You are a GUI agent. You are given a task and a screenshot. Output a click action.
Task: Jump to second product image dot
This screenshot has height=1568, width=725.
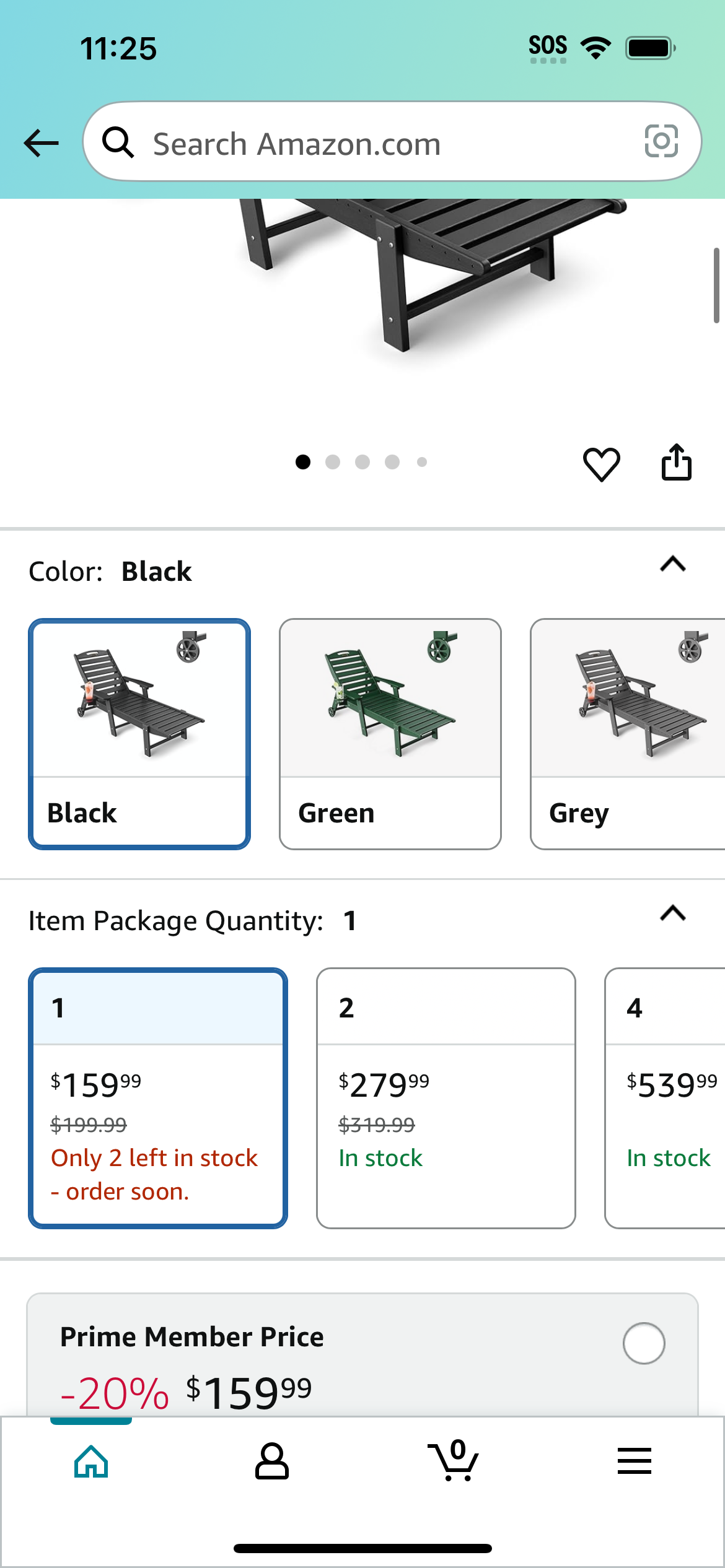(333, 462)
